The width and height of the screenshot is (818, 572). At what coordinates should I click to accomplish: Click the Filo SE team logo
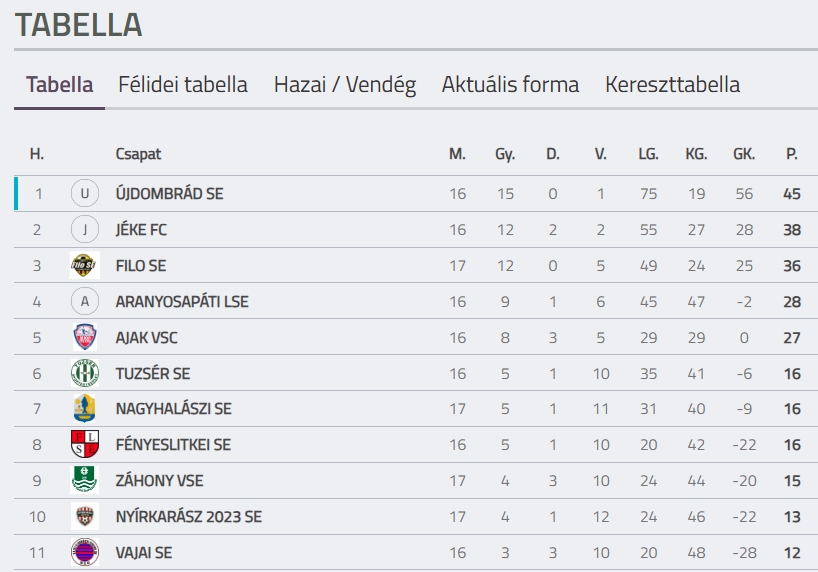[x=84, y=266]
